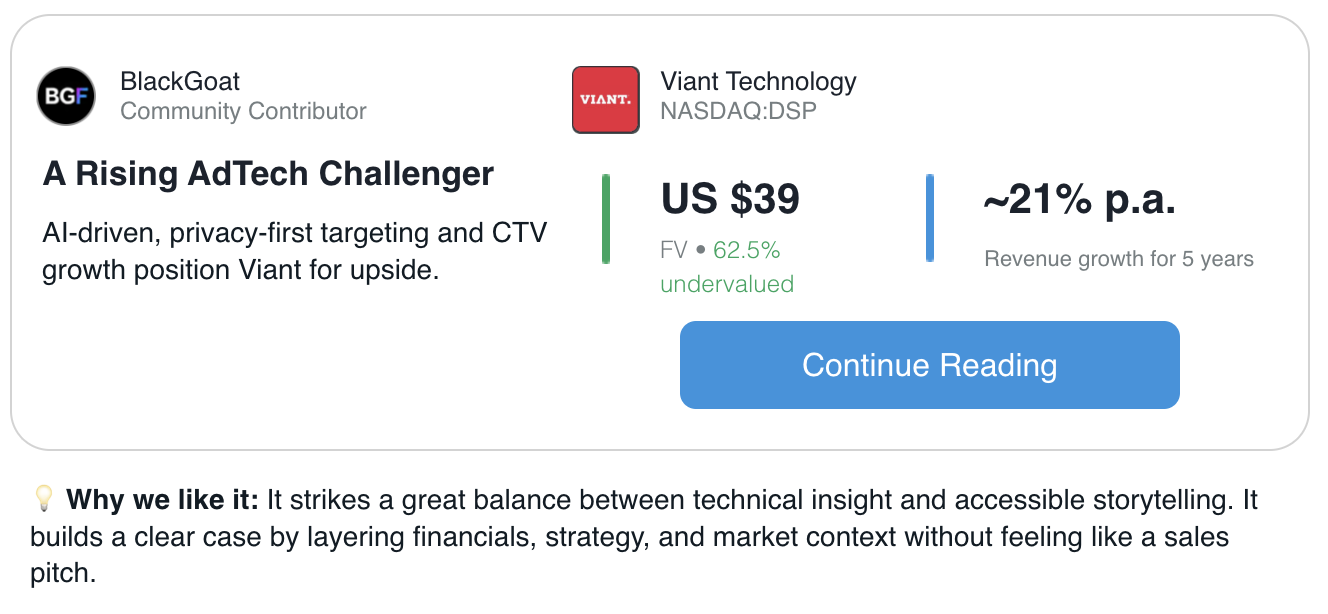1328x614 pixels.
Task: Open the BlackGoat author name
Action: coord(180,81)
